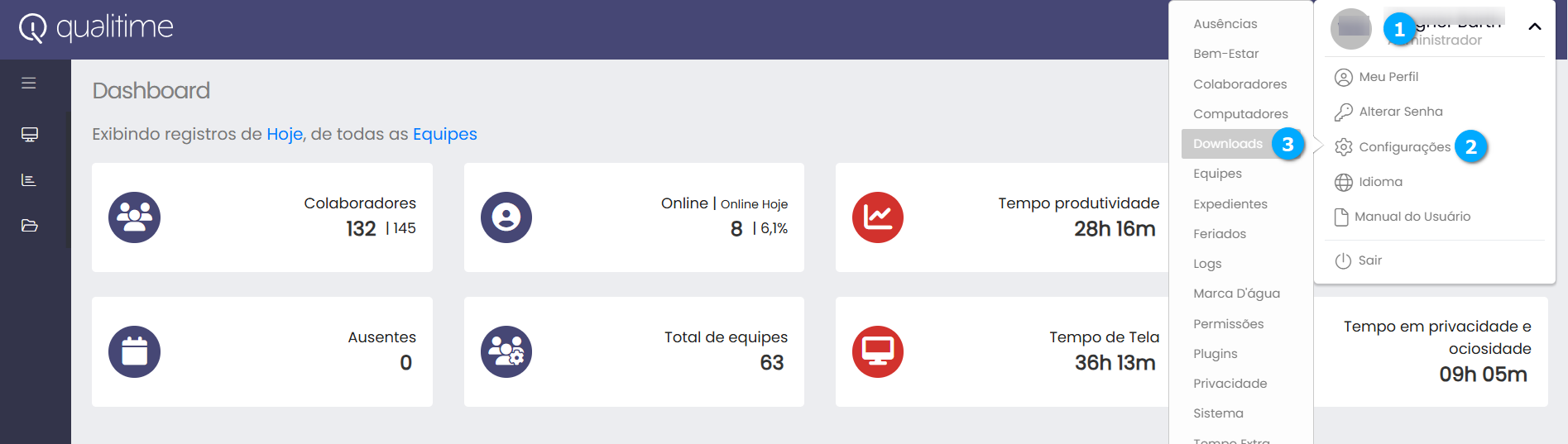Open Manual do Usuário link
The height and width of the screenshot is (444, 1568).
point(1412,217)
